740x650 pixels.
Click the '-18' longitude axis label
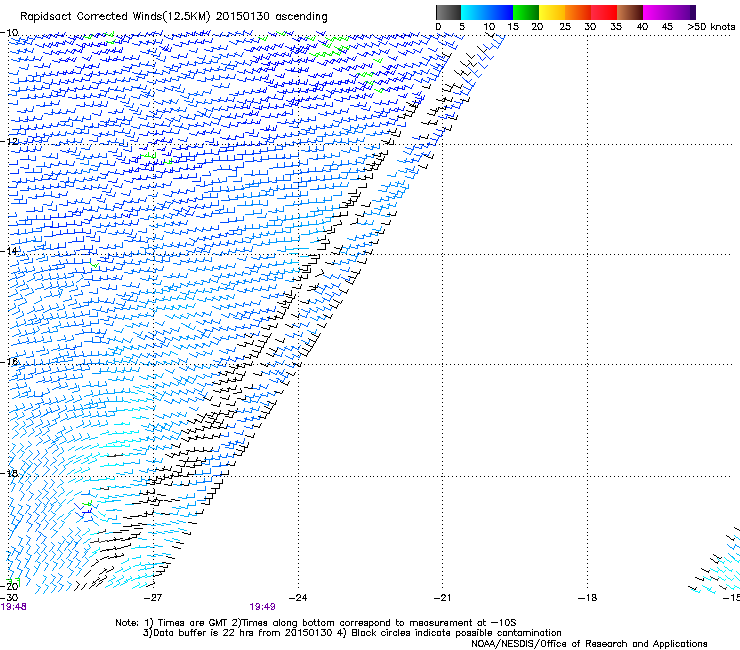(x=587, y=598)
